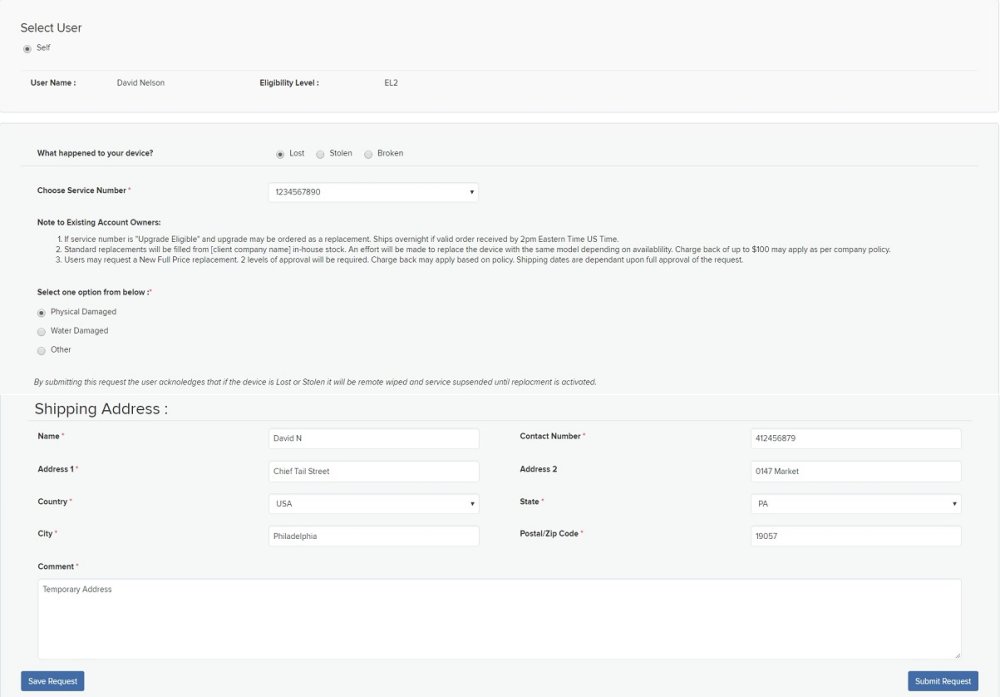Focus the Contact Number field

point(855,438)
